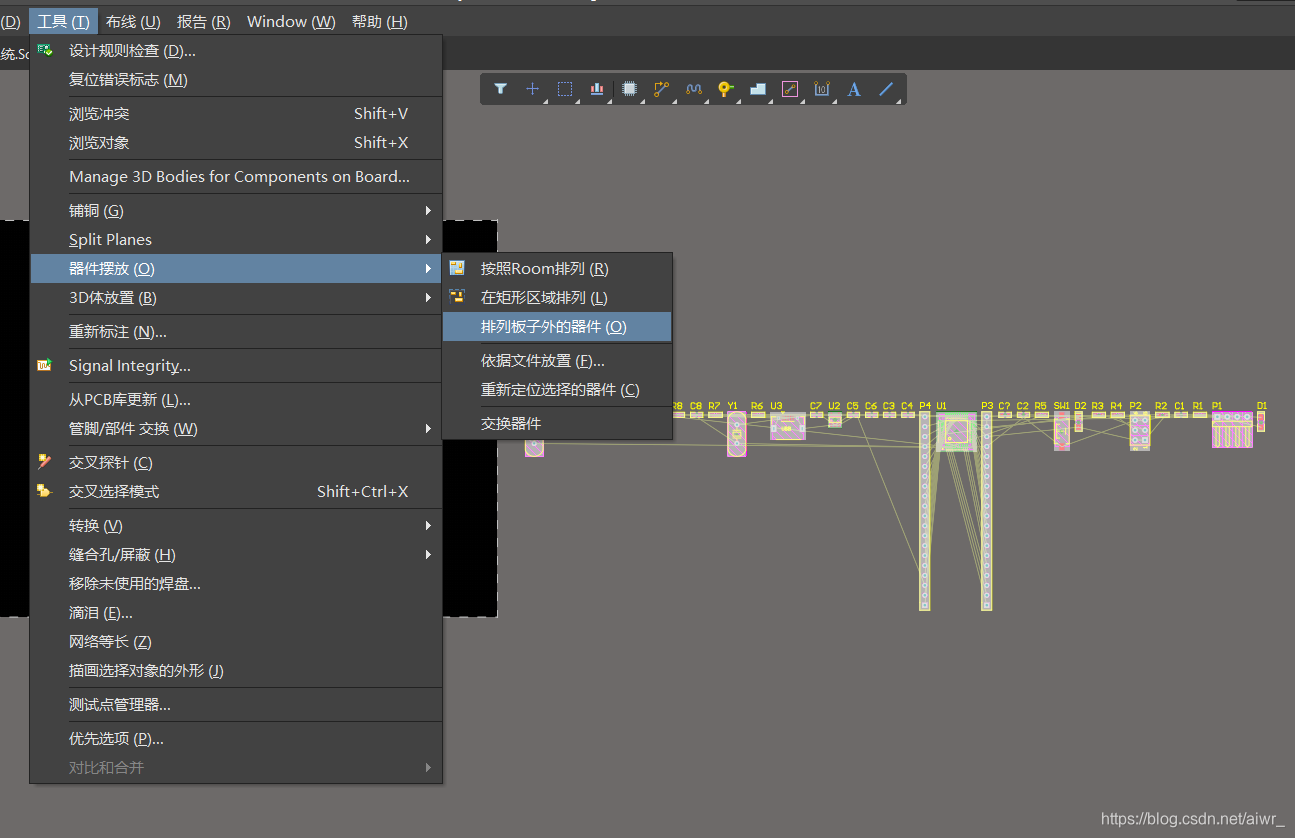
Task: Open the 帮助 (H) menu
Action: [380, 21]
